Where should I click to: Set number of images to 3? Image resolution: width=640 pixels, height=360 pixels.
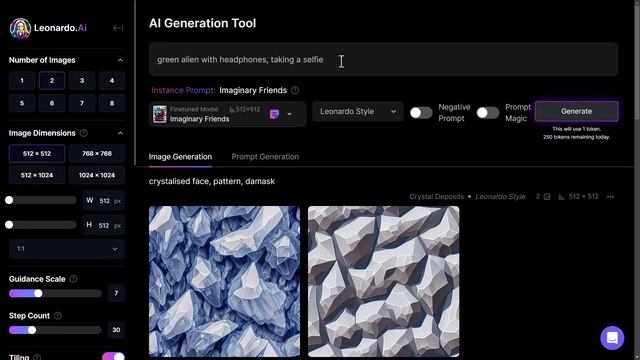point(82,80)
